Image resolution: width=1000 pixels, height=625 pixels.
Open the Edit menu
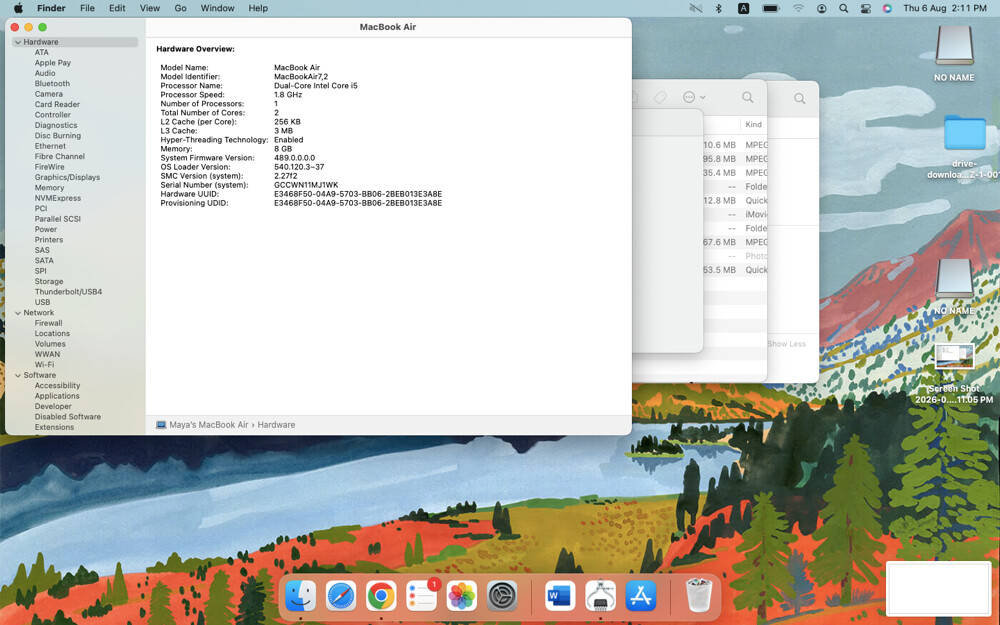pos(117,8)
